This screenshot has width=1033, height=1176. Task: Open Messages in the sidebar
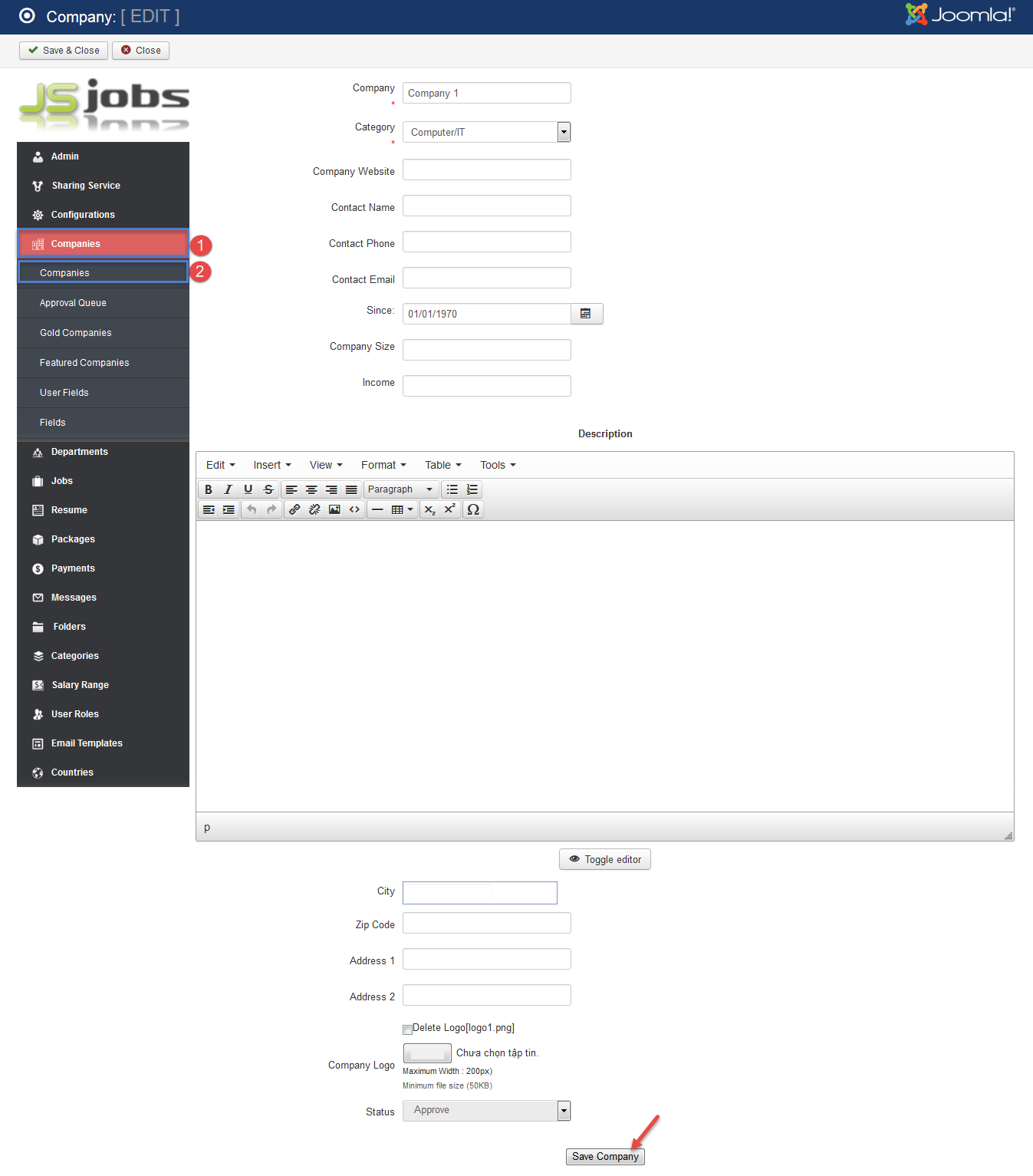point(103,598)
